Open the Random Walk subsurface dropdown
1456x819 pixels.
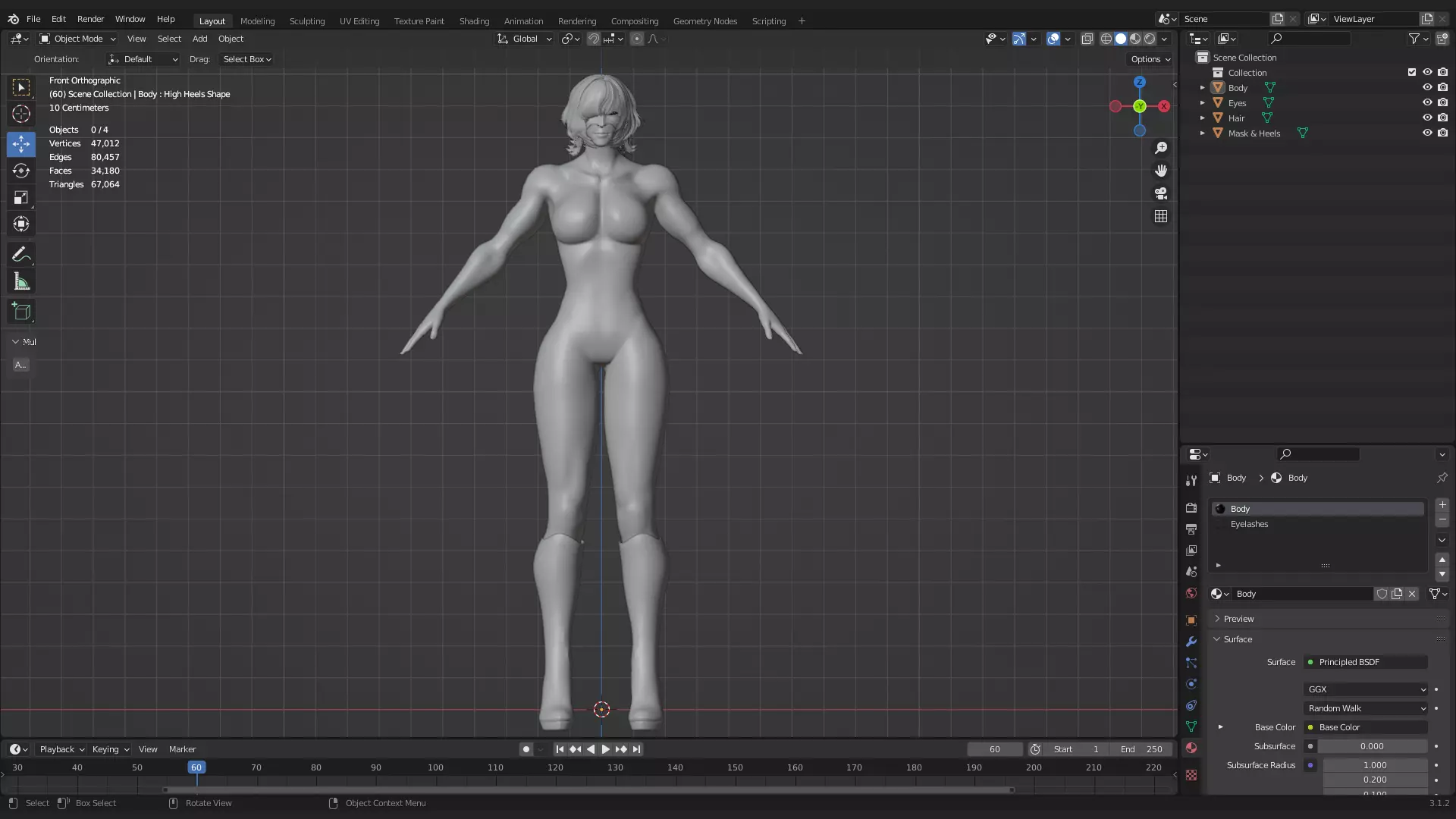point(1366,708)
